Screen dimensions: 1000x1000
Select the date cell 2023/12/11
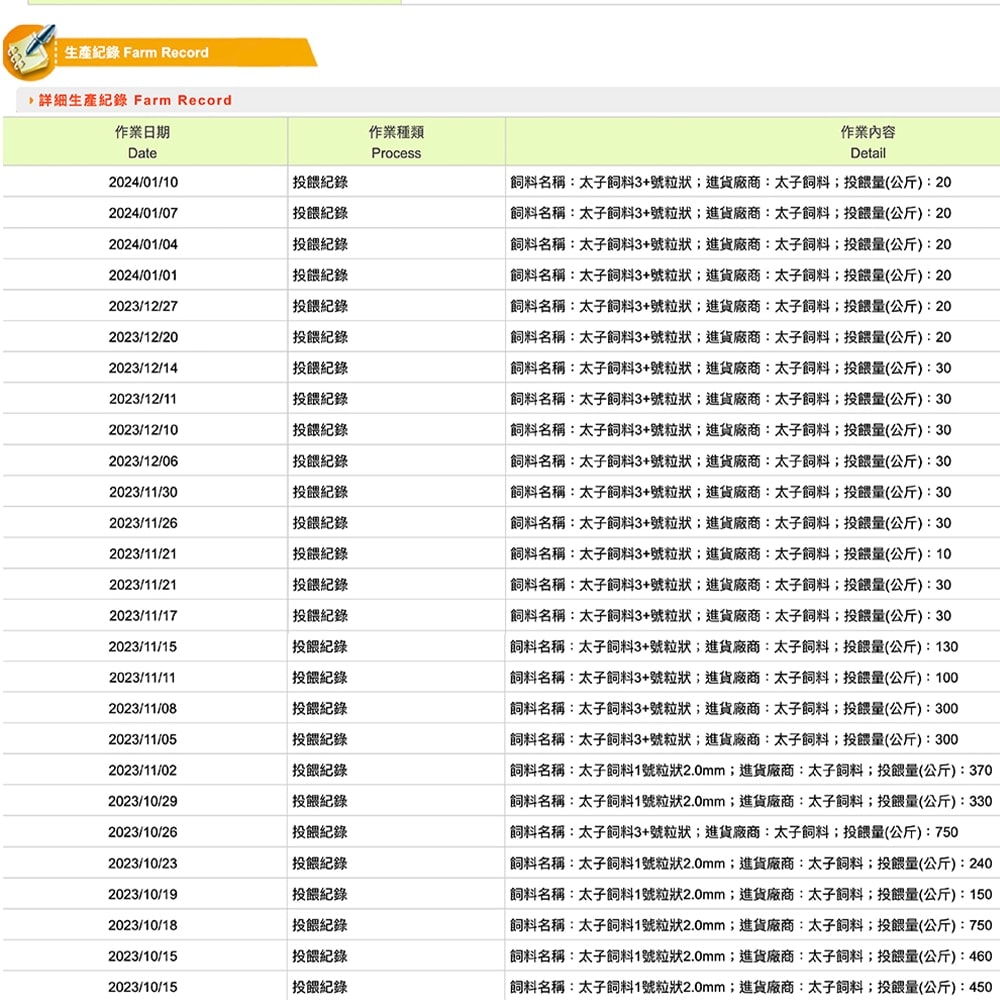tap(143, 399)
